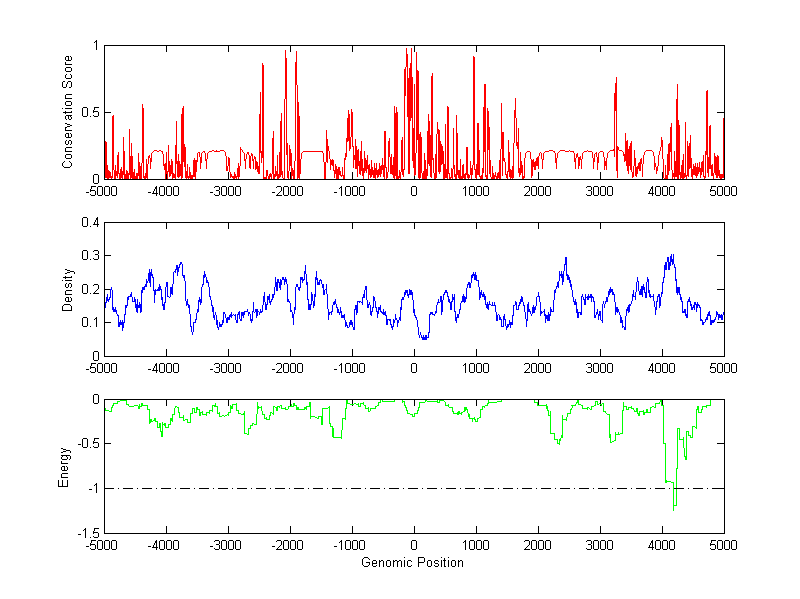Click the -1.5 tick on the Energy axis
This screenshot has height=599, width=800.
point(88,533)
